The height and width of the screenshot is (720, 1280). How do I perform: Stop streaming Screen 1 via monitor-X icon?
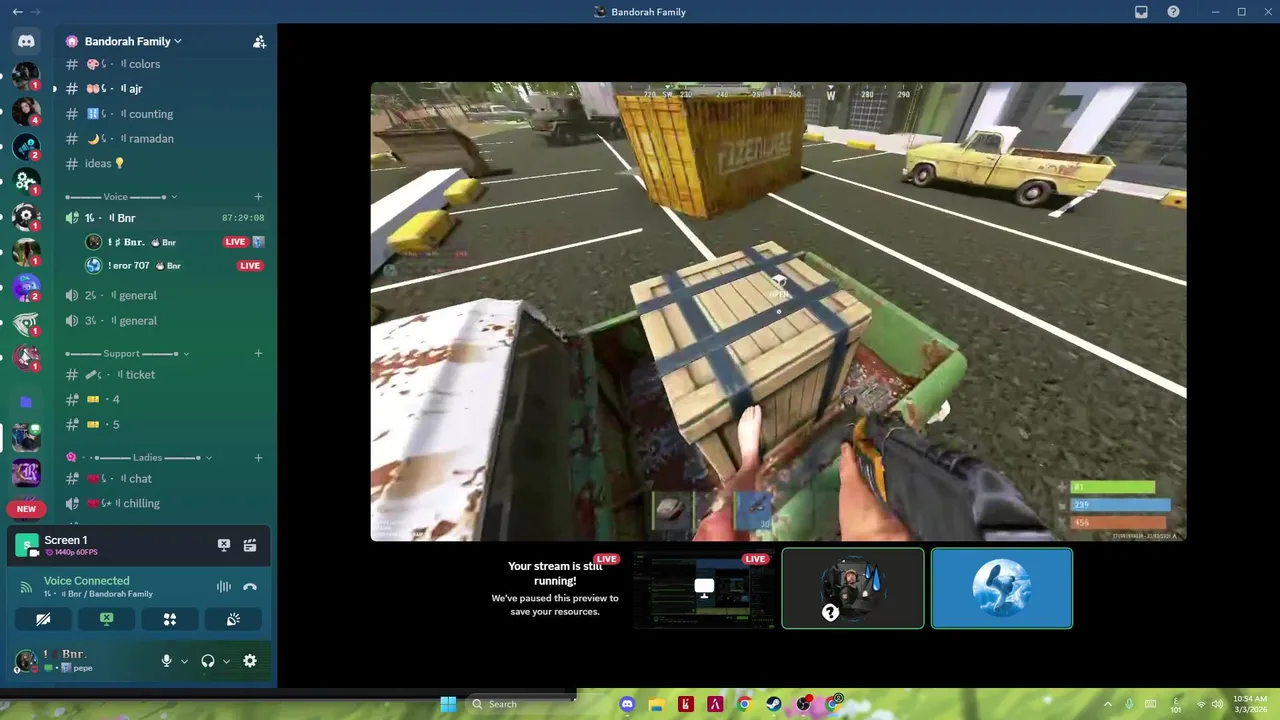pyautogui.click(x=224, y=545)
